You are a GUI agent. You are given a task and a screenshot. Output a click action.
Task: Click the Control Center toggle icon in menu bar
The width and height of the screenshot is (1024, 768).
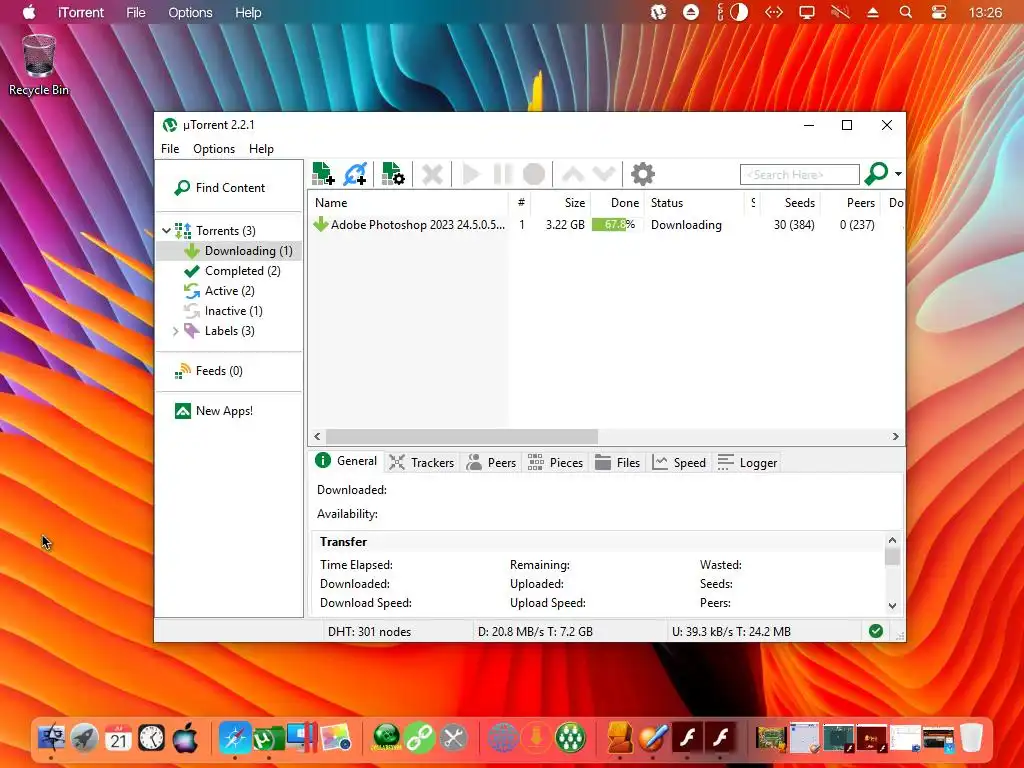[x=938, y=12]
